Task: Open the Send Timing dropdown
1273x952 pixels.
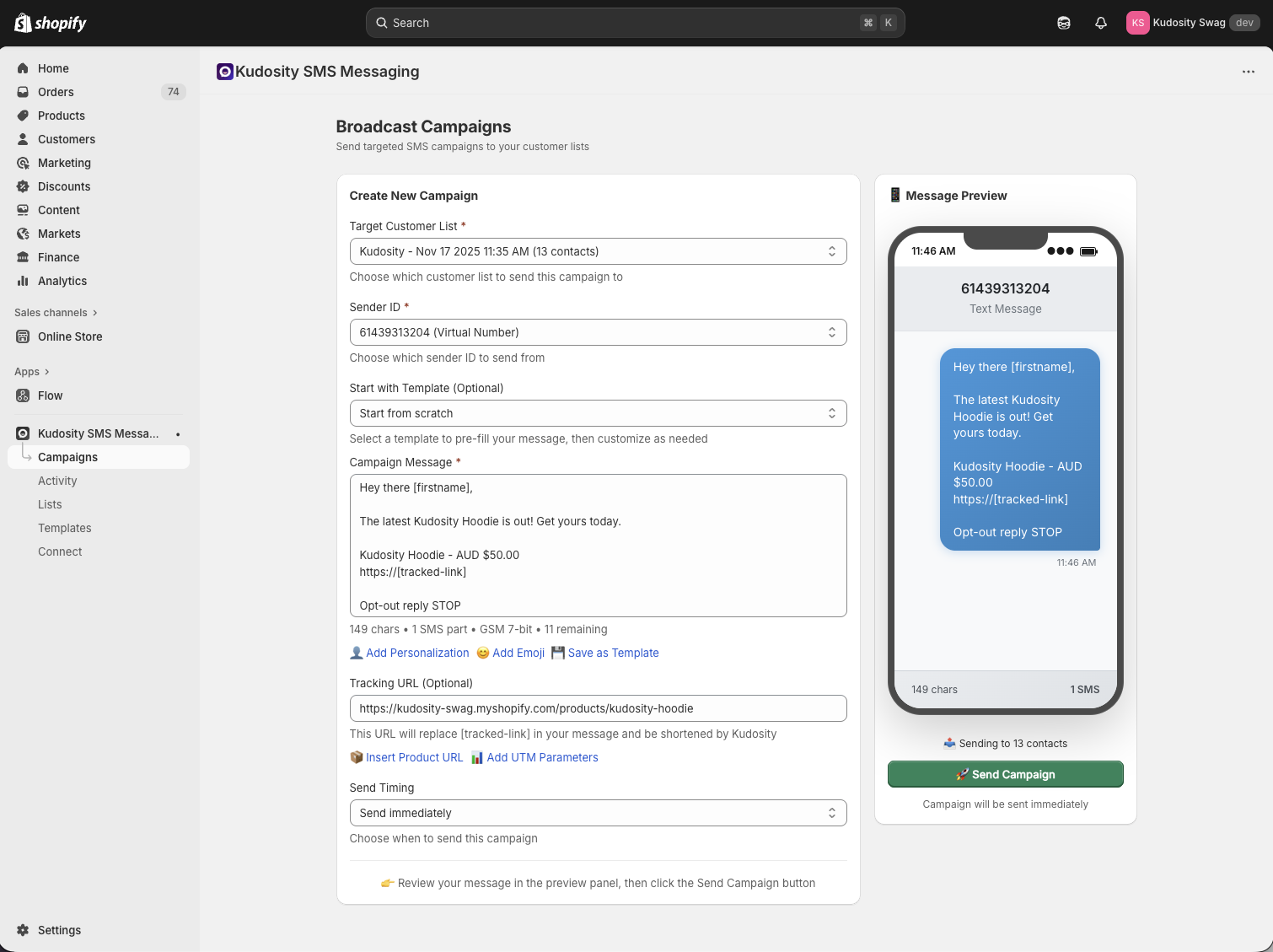Action: tap(598, 813)
